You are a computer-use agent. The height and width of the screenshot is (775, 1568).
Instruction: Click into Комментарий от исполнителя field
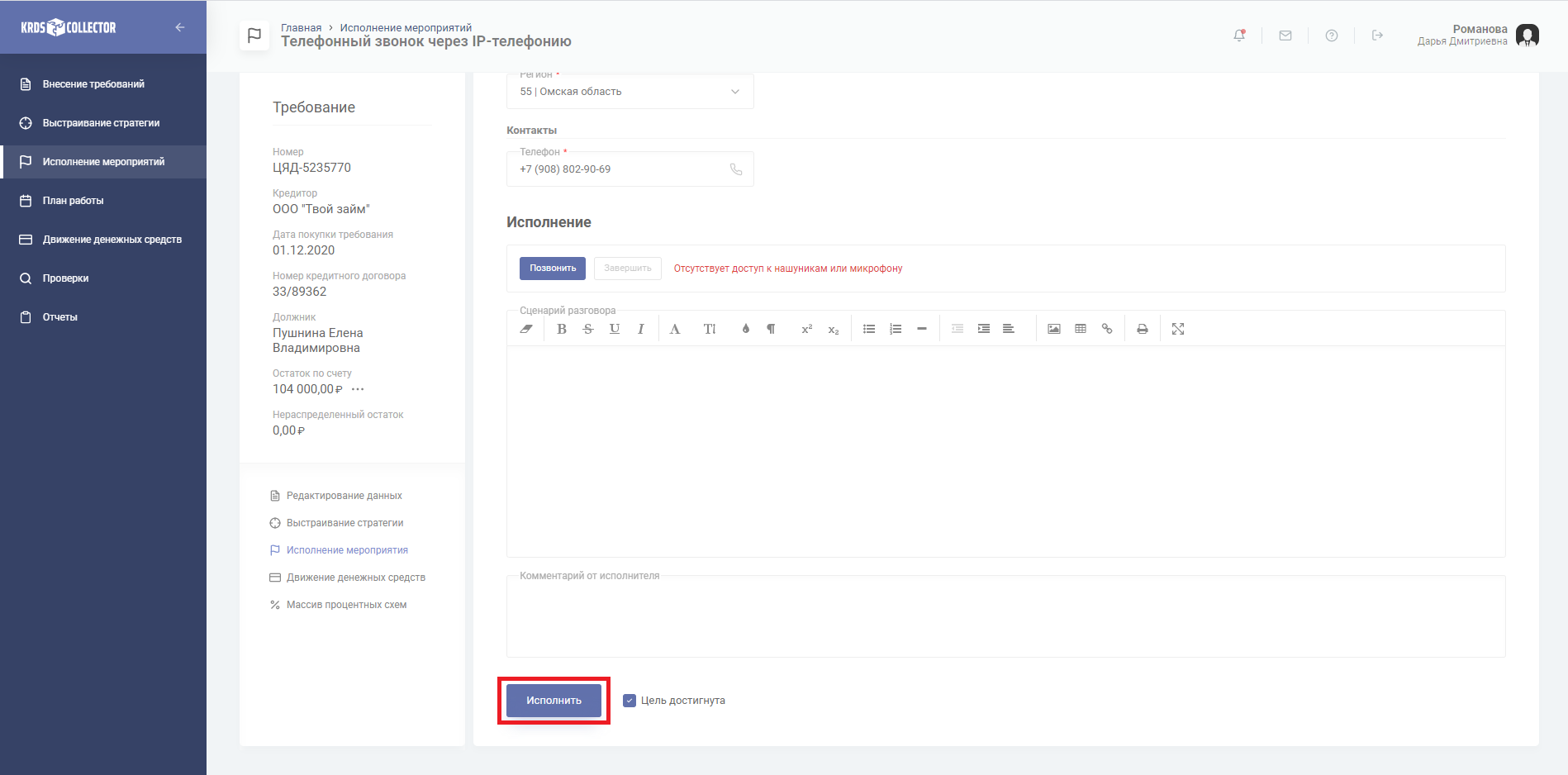(1005, 618)
